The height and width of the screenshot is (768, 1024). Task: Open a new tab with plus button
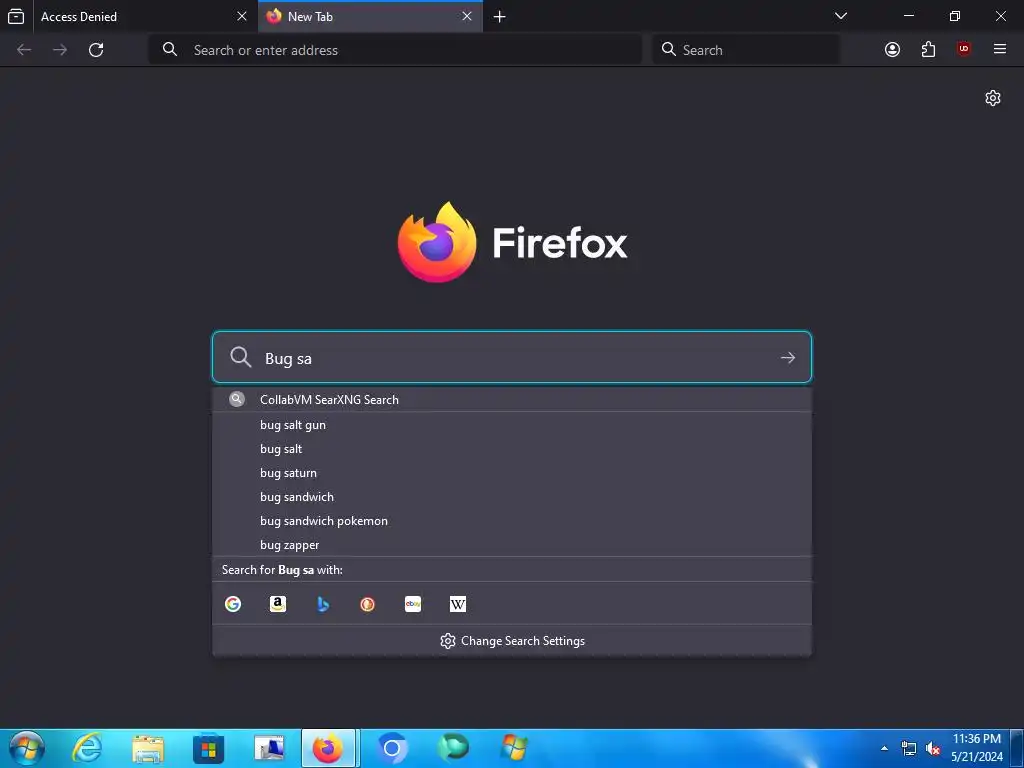500,16
